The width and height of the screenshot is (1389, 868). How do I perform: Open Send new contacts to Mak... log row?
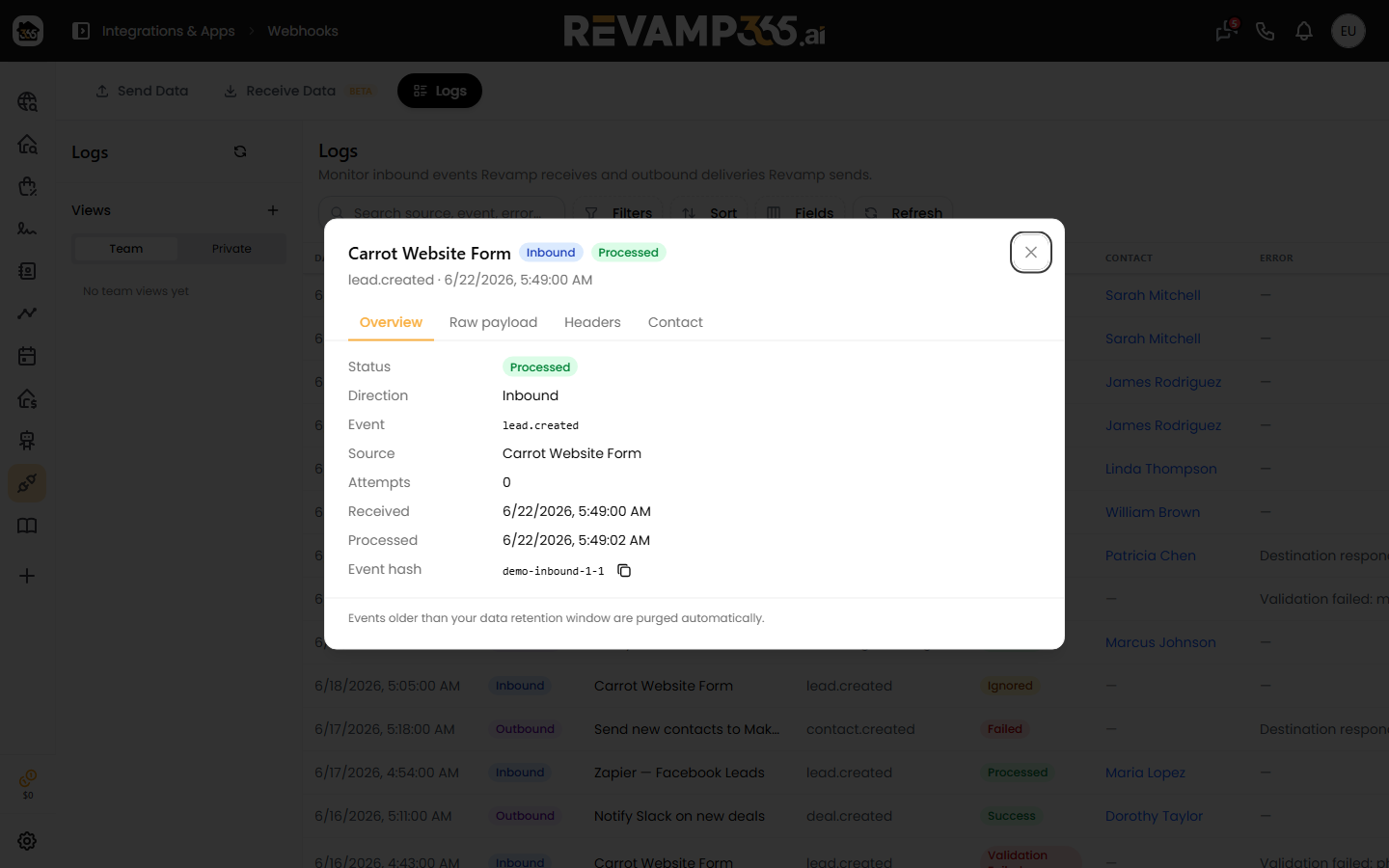pyautogui.click(x=687, y=729)
